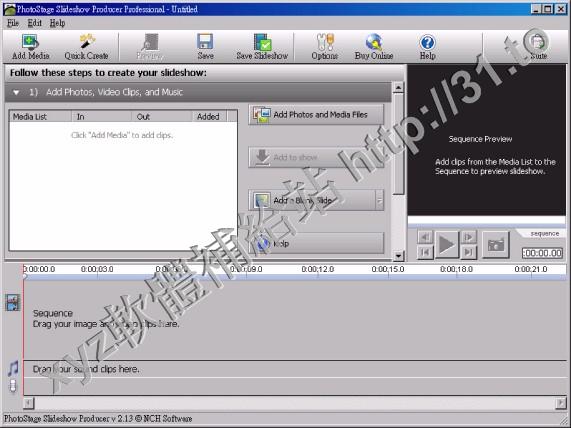Click the Preview toolbar icon

point(150,47)
